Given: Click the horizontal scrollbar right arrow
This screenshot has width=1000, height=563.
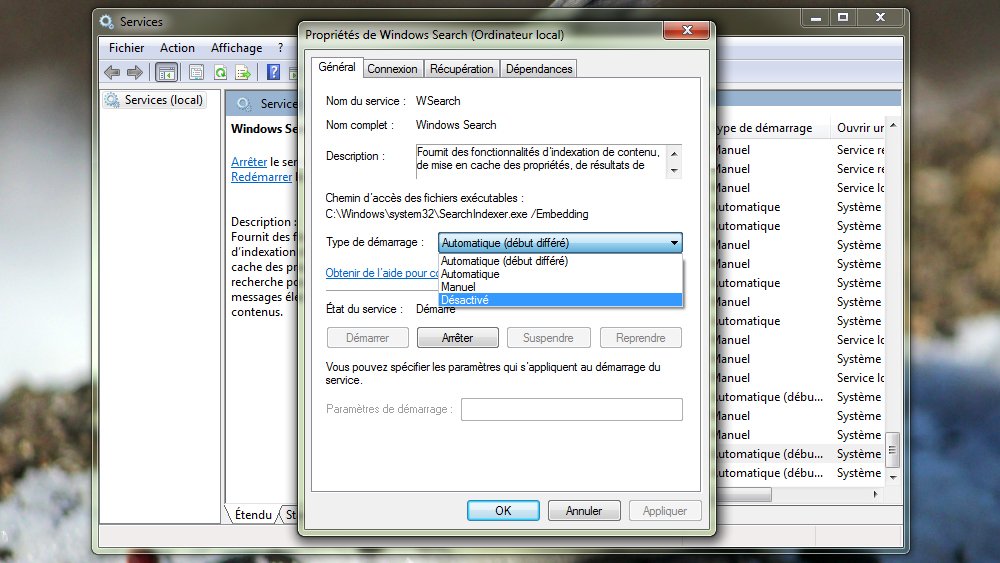Looking at the screenshot, I should 875,494.
